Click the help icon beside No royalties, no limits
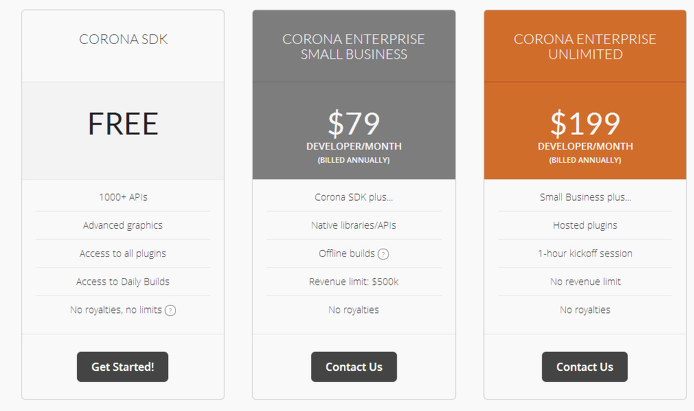This screenshot has height=411, width=694. tap(170, 310)
